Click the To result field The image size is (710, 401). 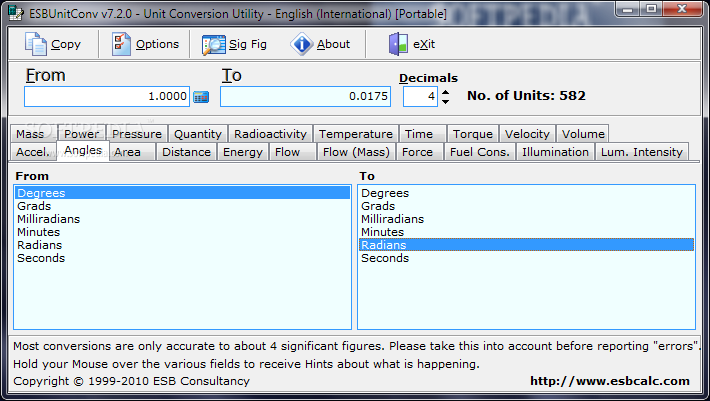point(305,96)
